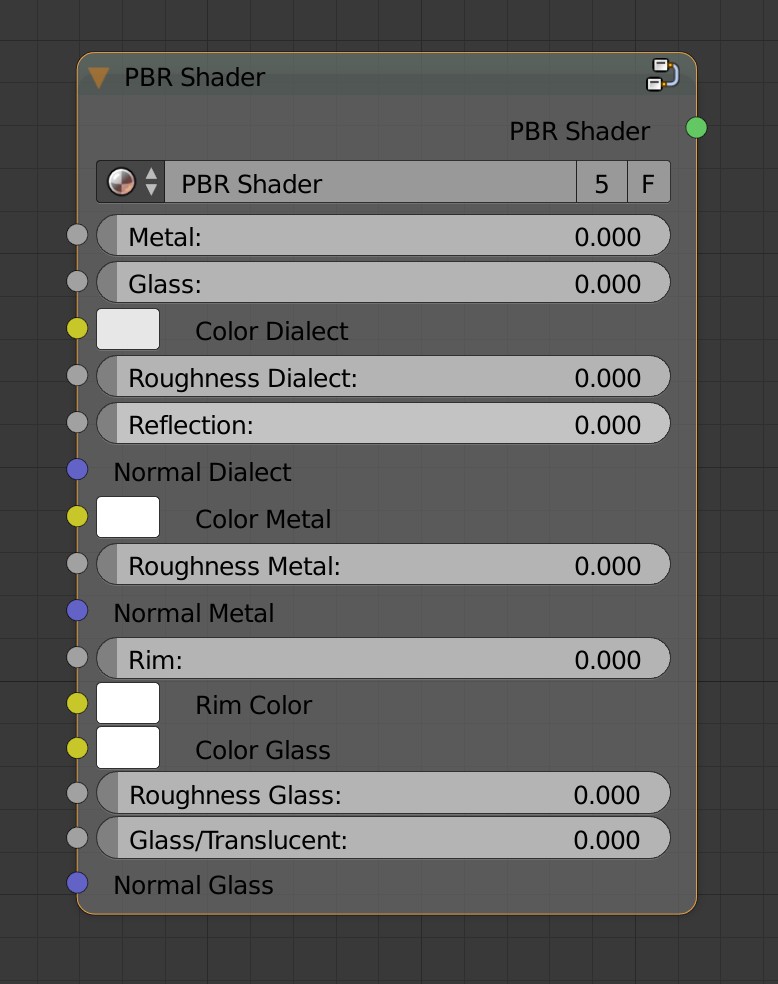Collapse the PBR Shader node header triangle
This screenshot has width=778, height=984.
[x=98, y=76]
